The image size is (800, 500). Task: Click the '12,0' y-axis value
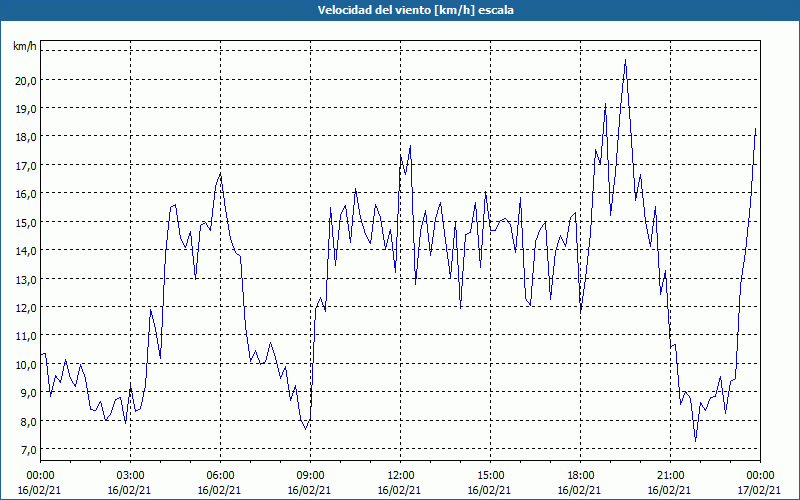pos(27,308)
